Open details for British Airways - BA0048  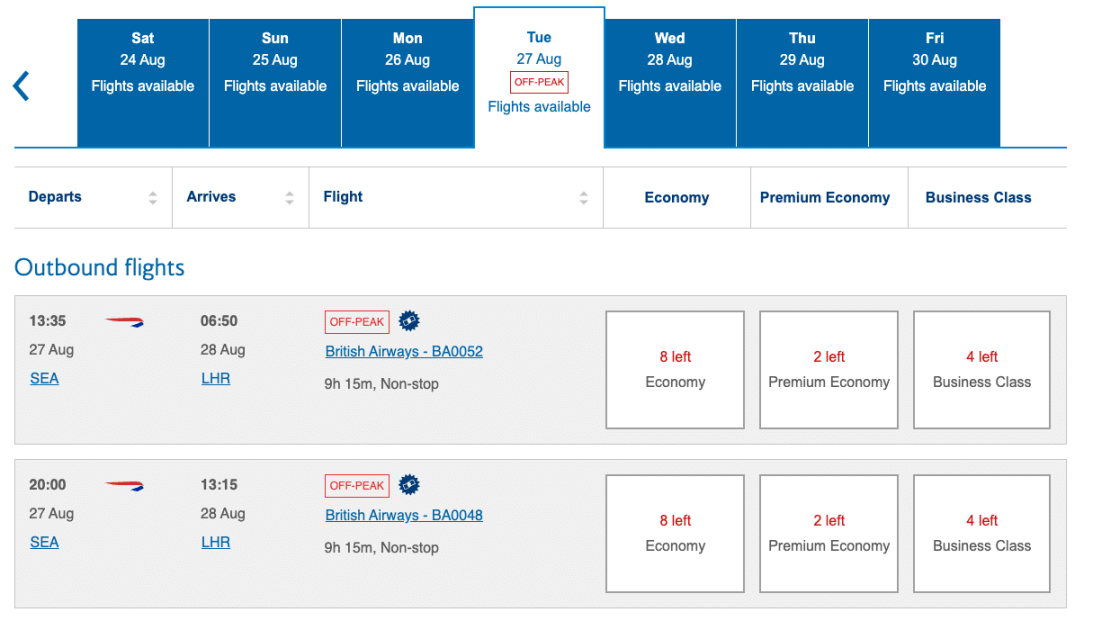click(x=404, y=515)
